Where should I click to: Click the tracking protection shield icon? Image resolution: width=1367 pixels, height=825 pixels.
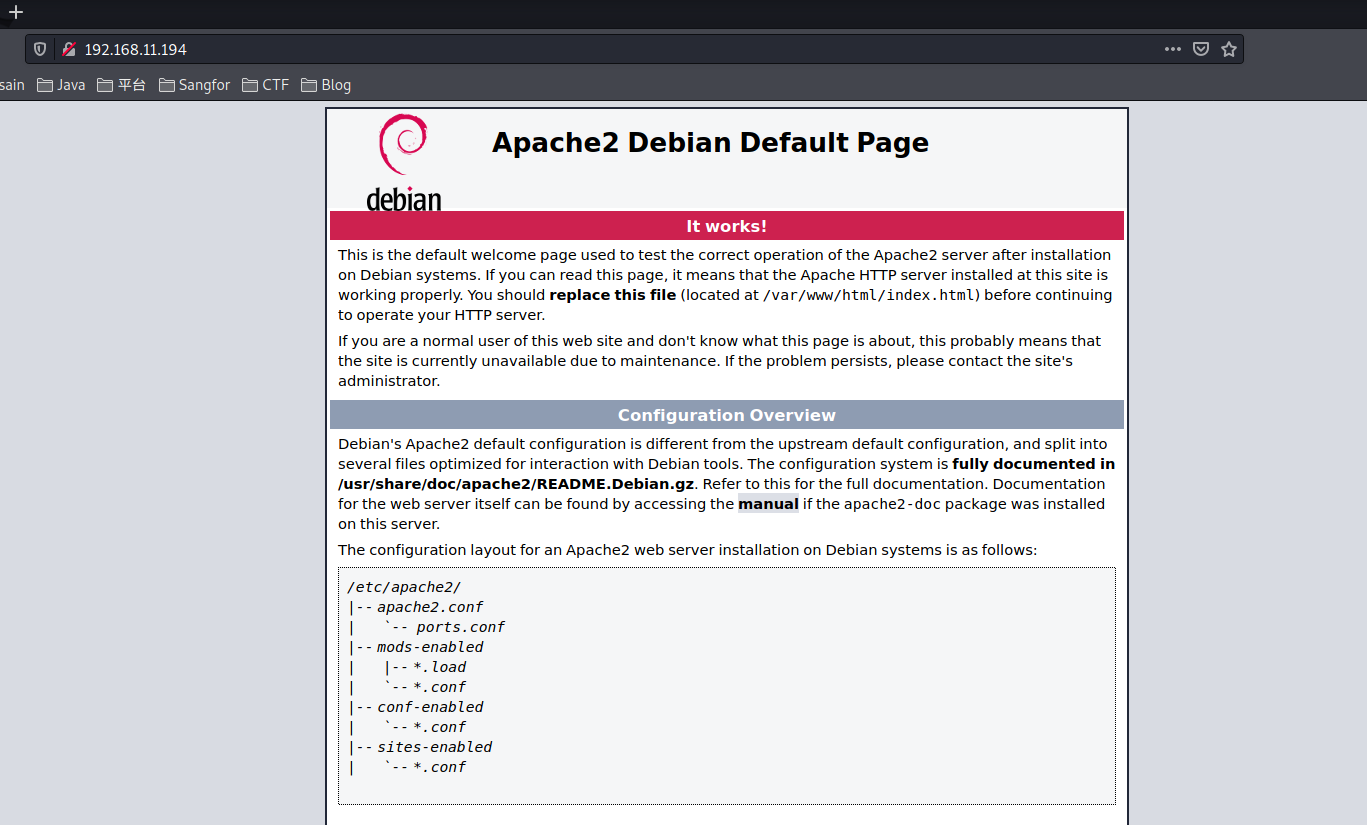[x=40, y=49]
